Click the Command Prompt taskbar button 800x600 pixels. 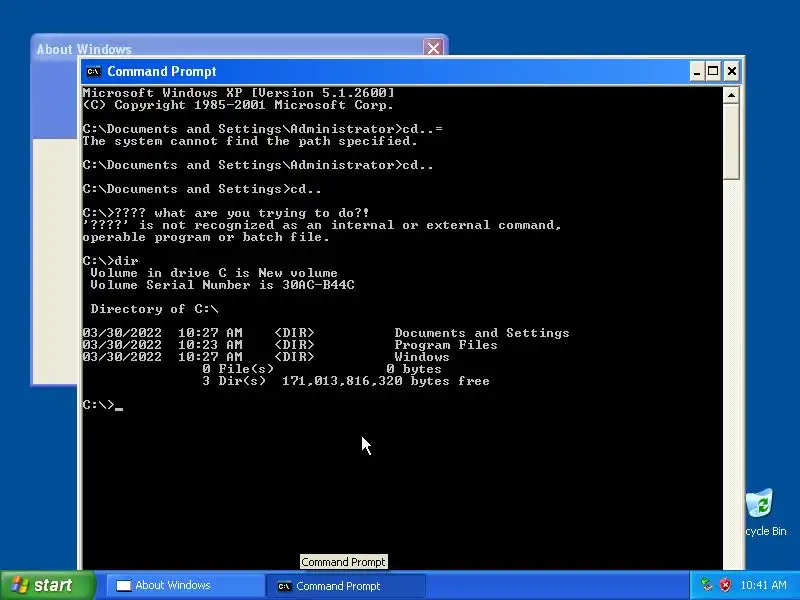coord(345,586)
